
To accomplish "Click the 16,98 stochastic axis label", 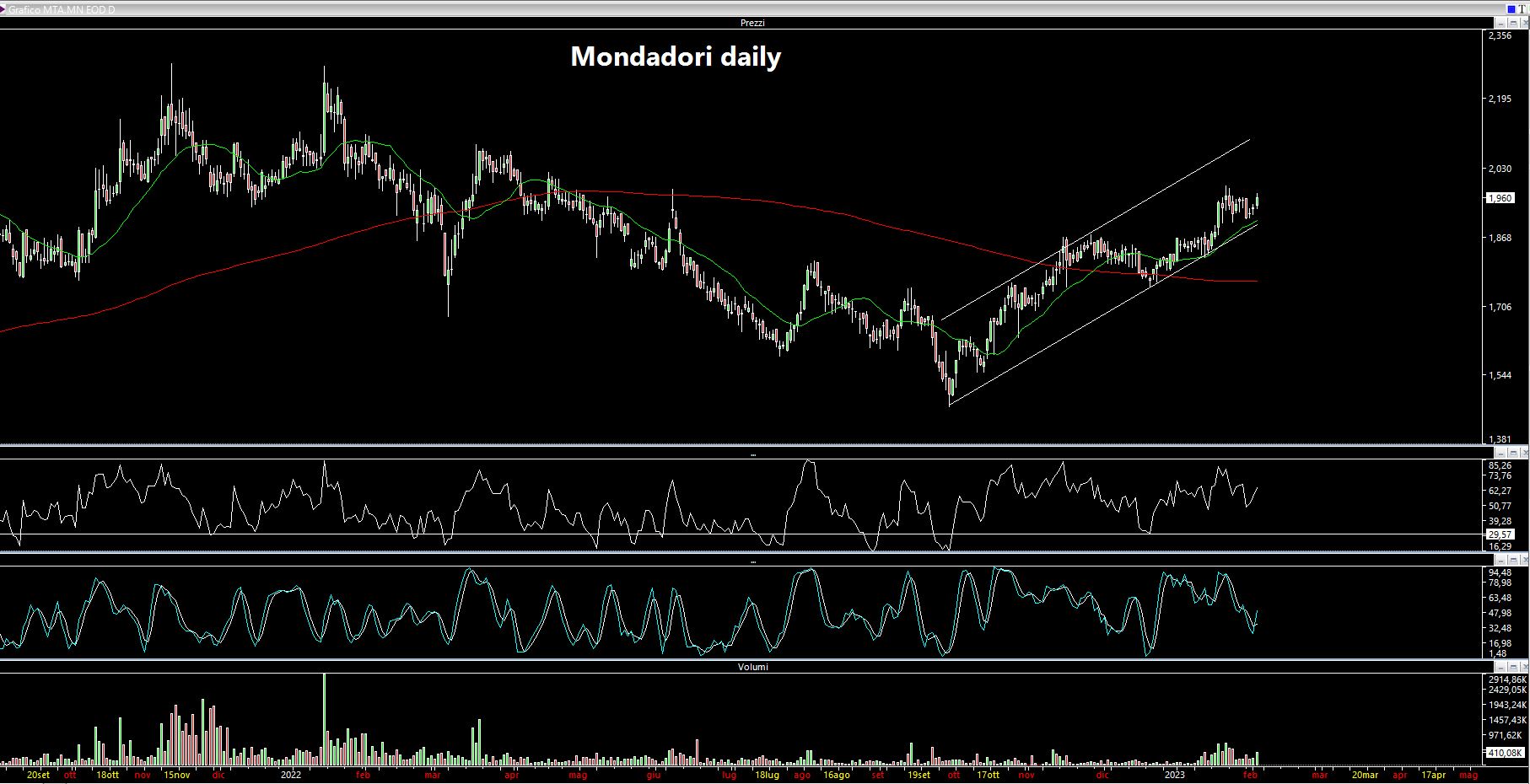I will (1500, 642).
